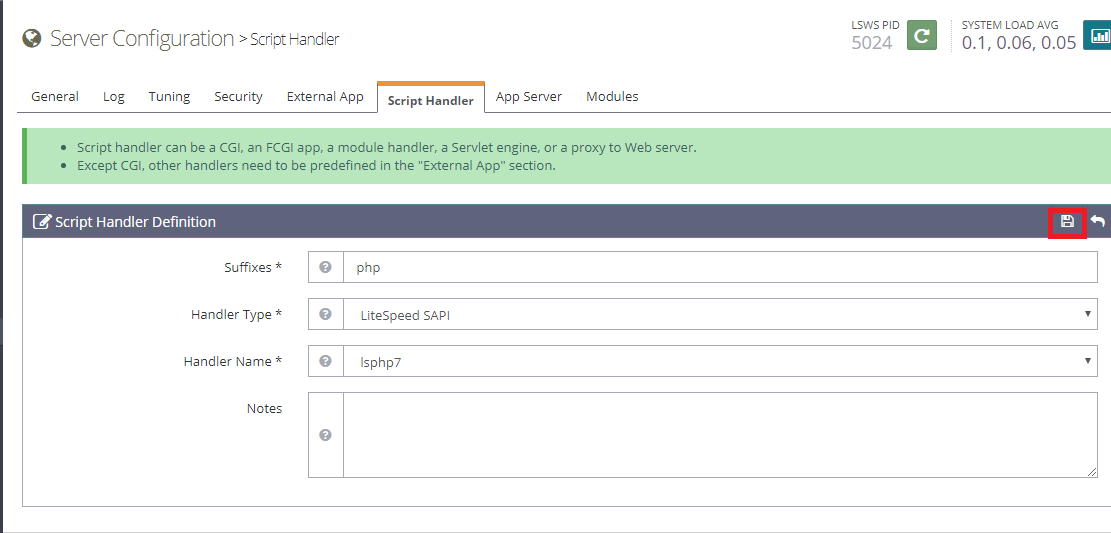This screenshot has width=1111, height=533.
Task: Click the help icon next to Suffixes
Action: pyautogui.click(x=325, y=267)
